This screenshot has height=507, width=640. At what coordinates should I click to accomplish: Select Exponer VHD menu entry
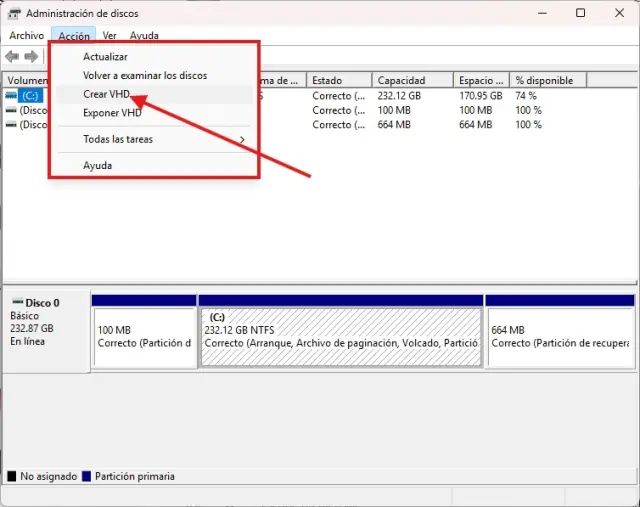coord(112,113)
